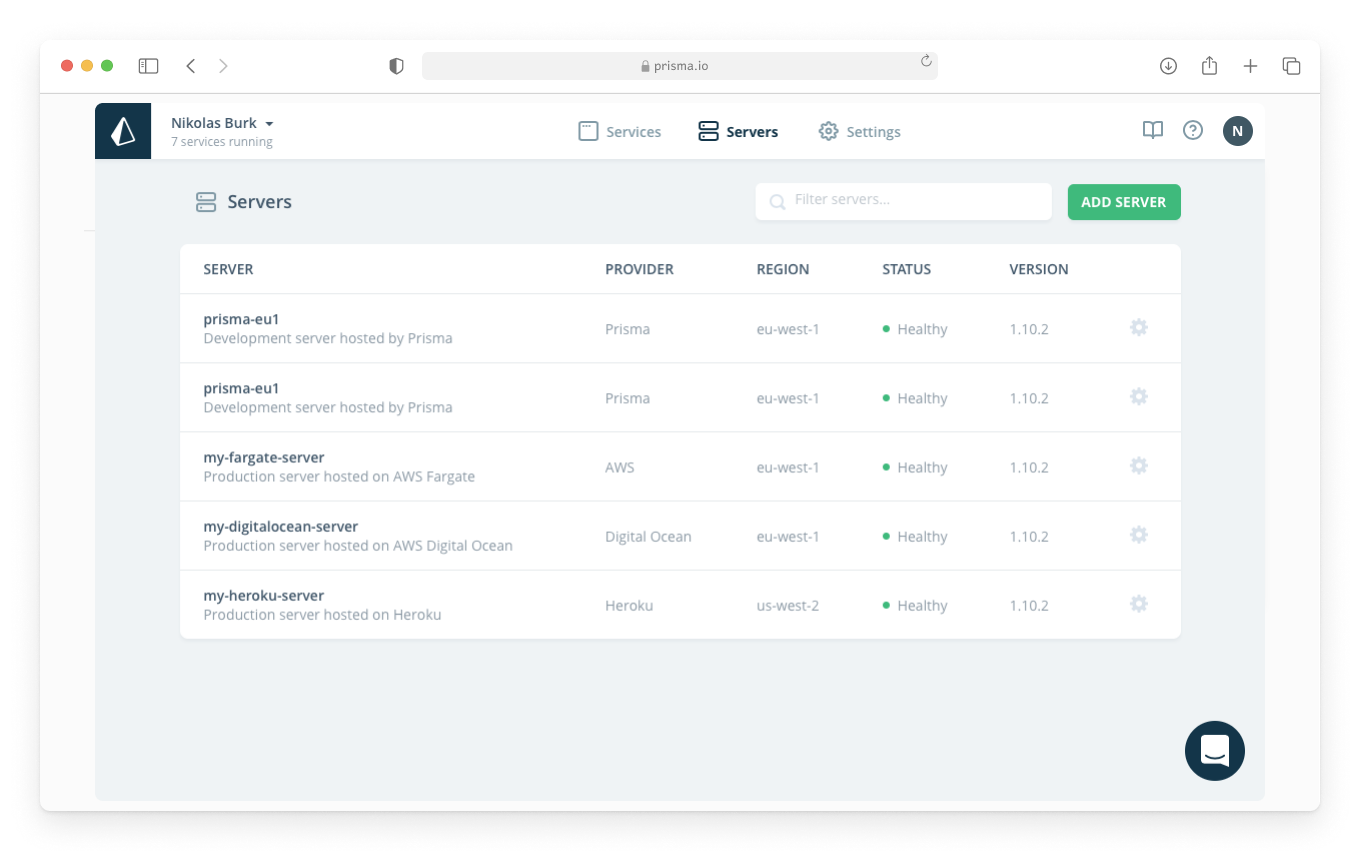Viewport: 1360px width, 851px height.
Task: Go forward with Safari's forward arrow
Action: click(223, 66)
